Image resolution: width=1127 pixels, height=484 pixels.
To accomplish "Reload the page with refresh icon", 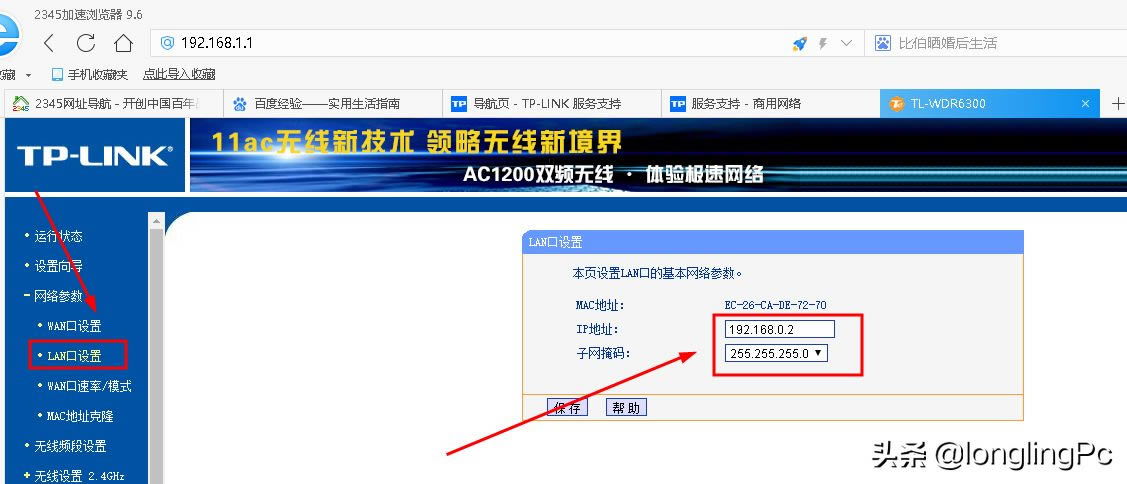I will [86, 43].
